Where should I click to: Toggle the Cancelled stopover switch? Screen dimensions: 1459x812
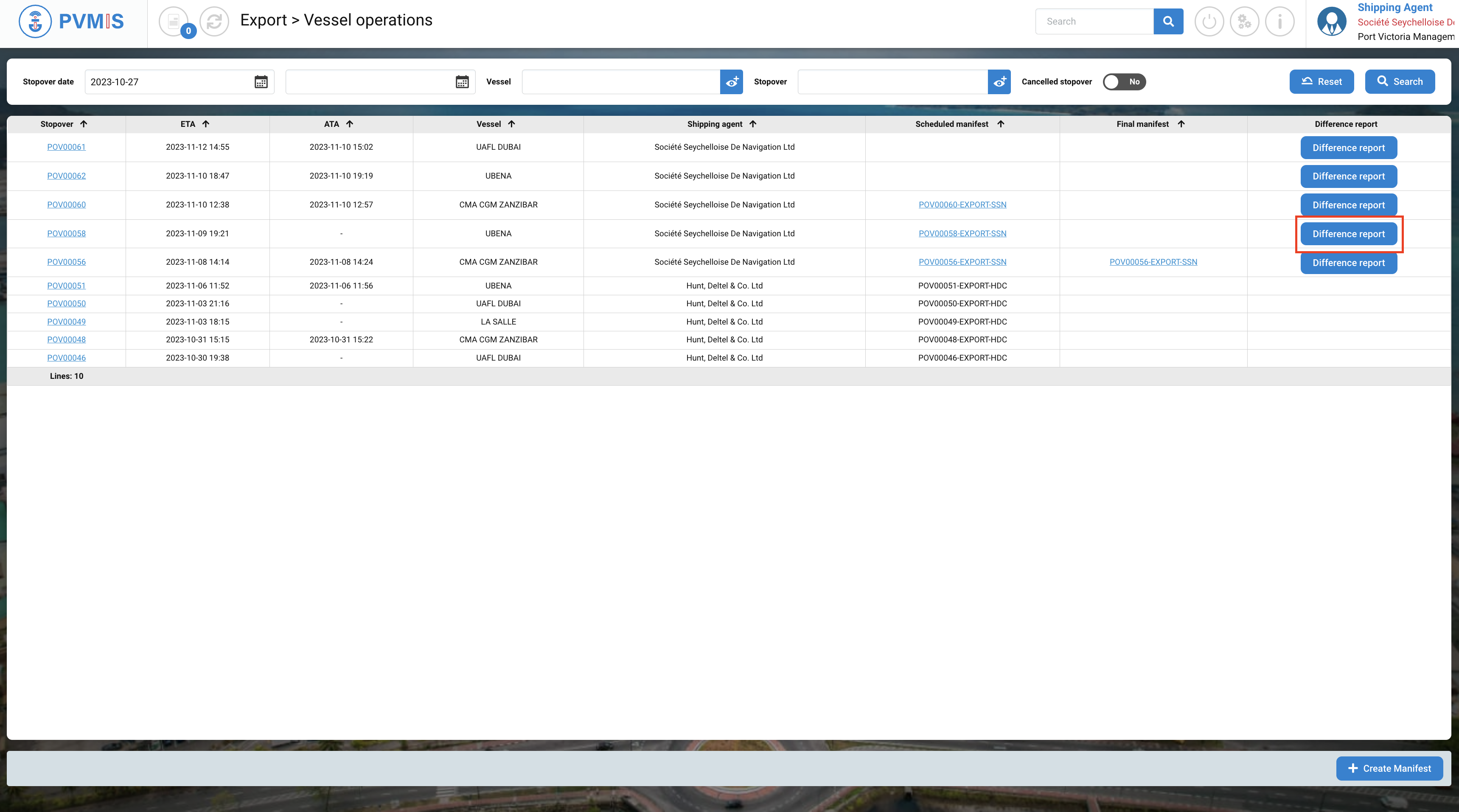click(1124, 81)
